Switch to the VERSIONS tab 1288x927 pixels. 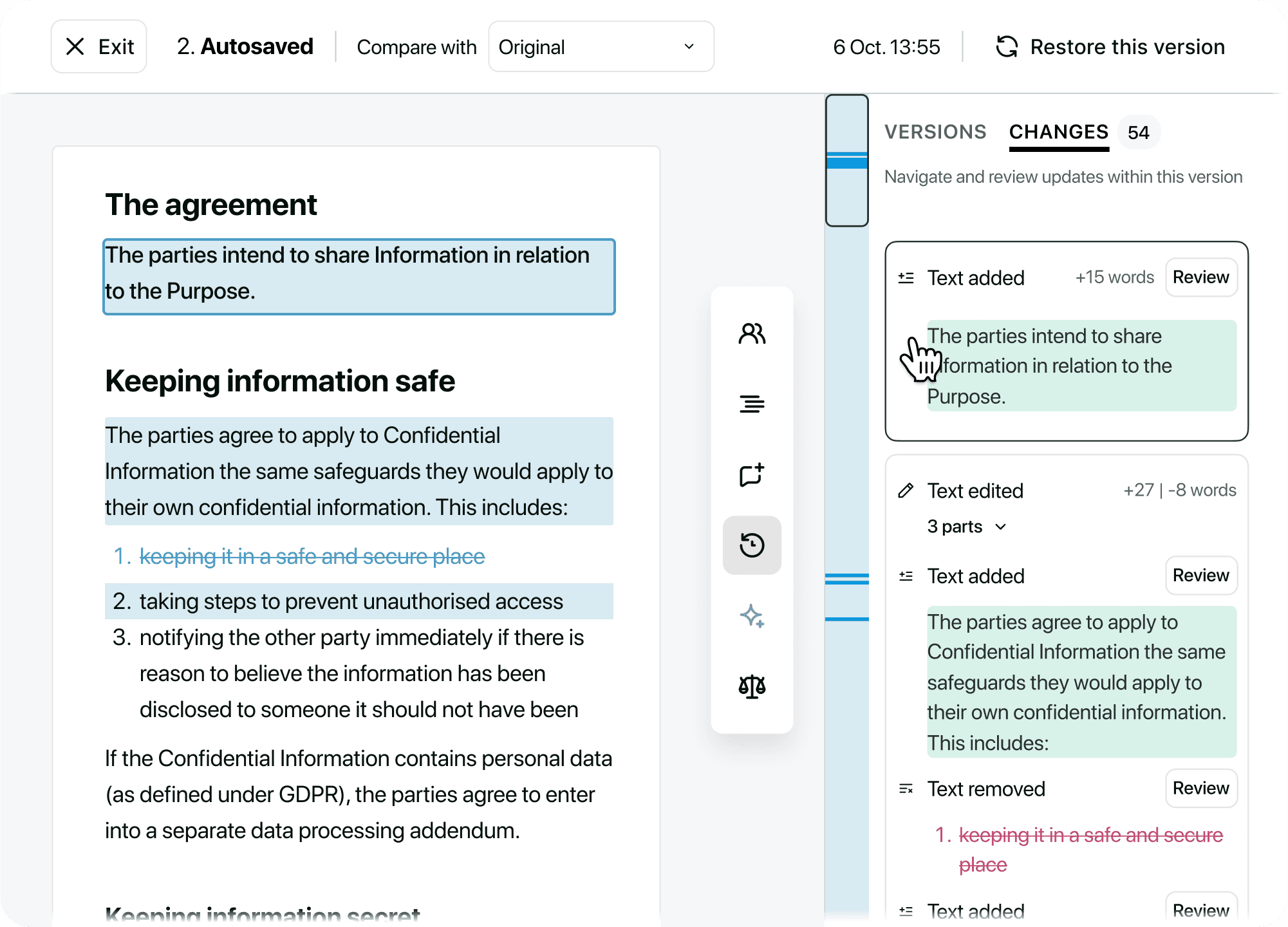935,132
